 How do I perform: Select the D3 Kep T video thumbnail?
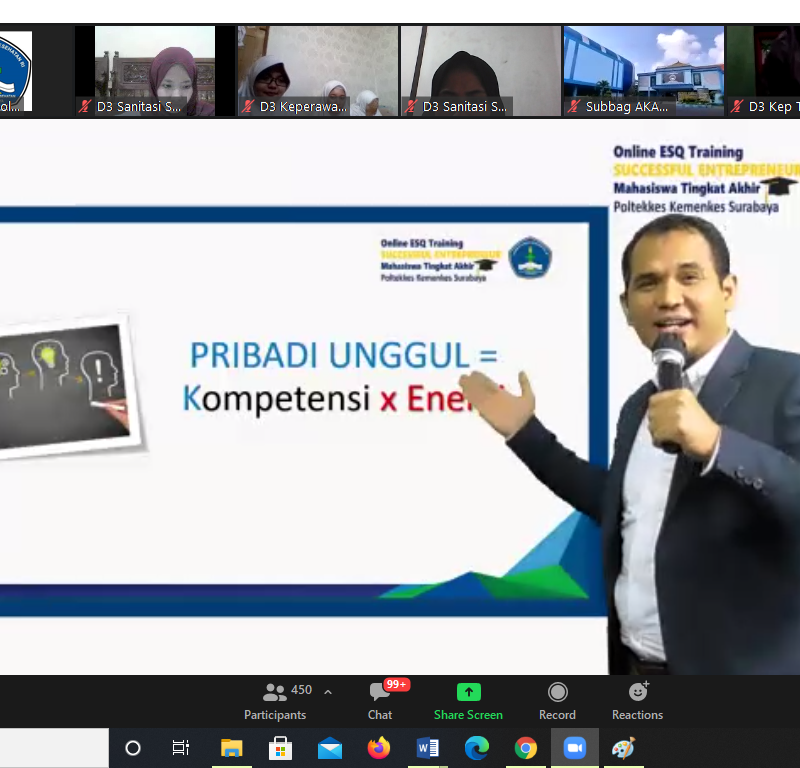pyautogui.click(x=764, y=70)
